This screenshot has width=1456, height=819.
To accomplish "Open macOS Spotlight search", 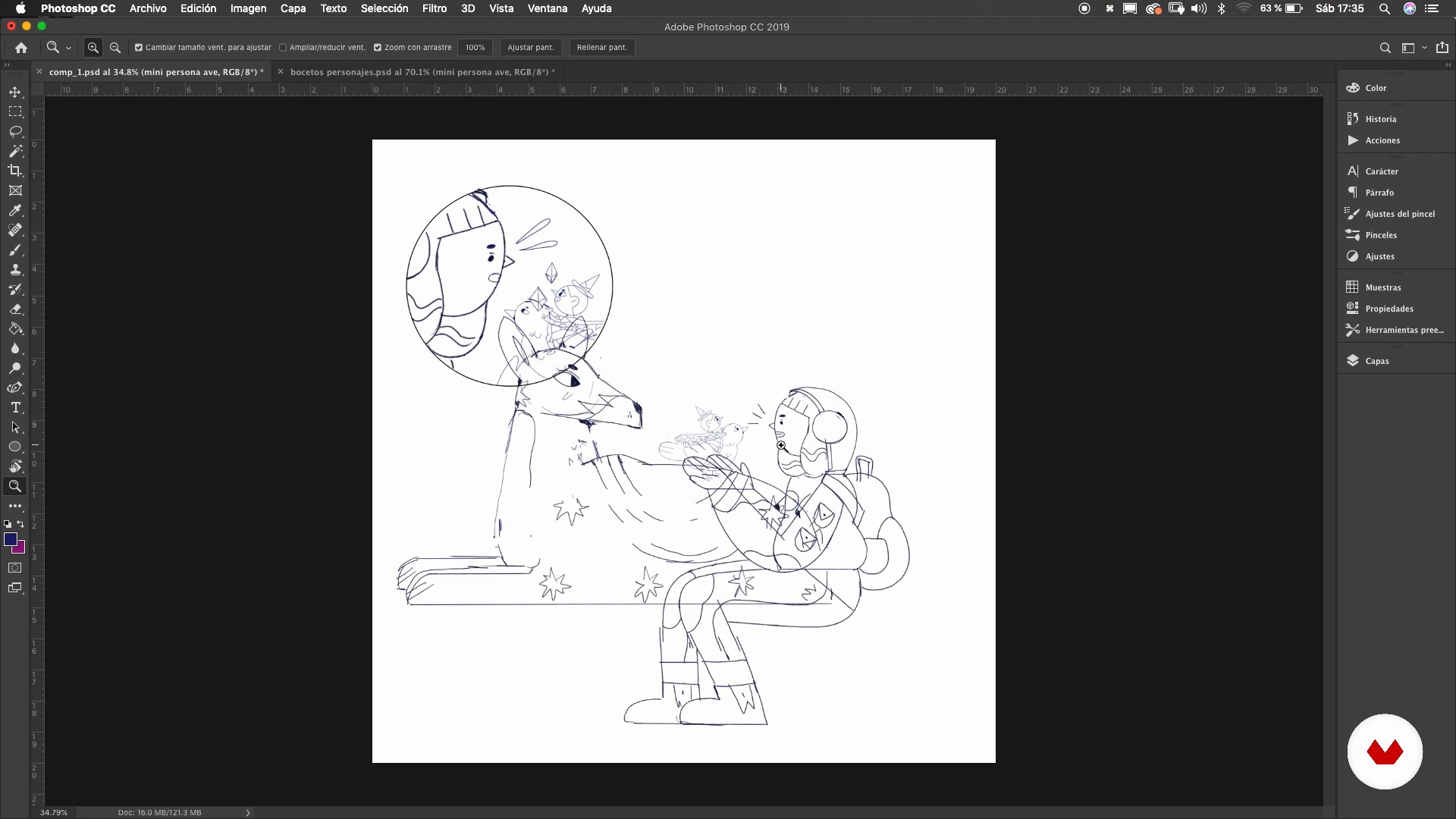I will 1384,8.
